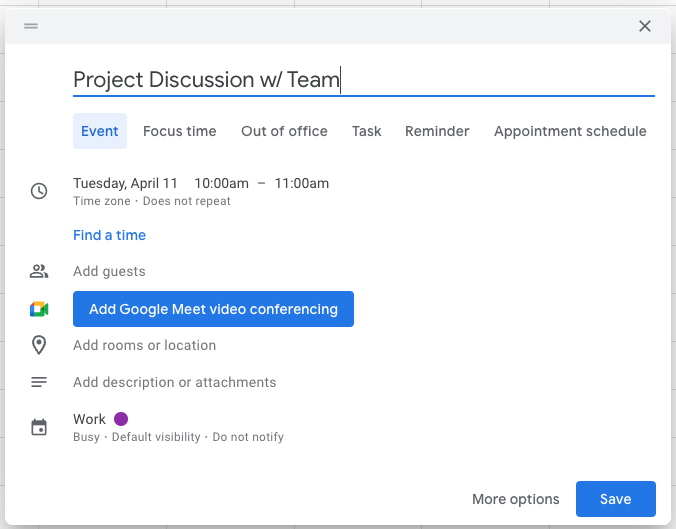Change the date Tuesday, April 11
Viewport: 676px width, 529px height.
point(125,183)
